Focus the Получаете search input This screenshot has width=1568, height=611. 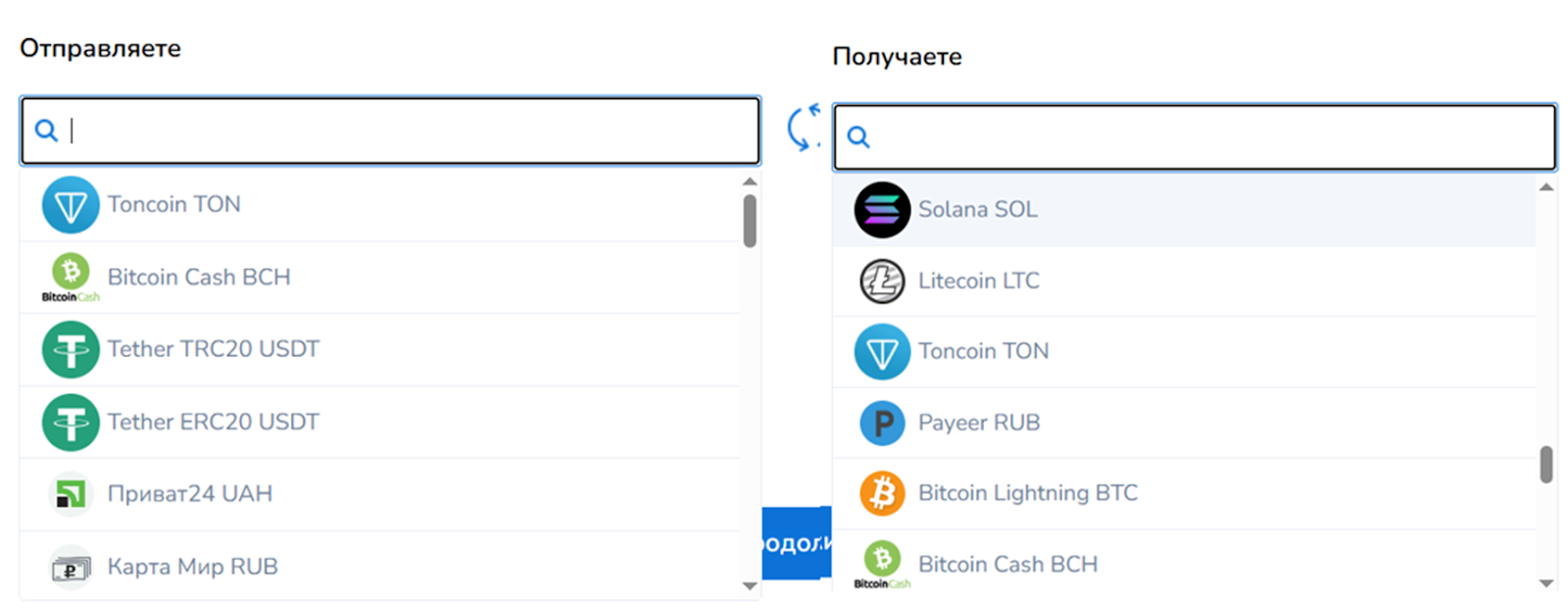tap(1195, 137)
